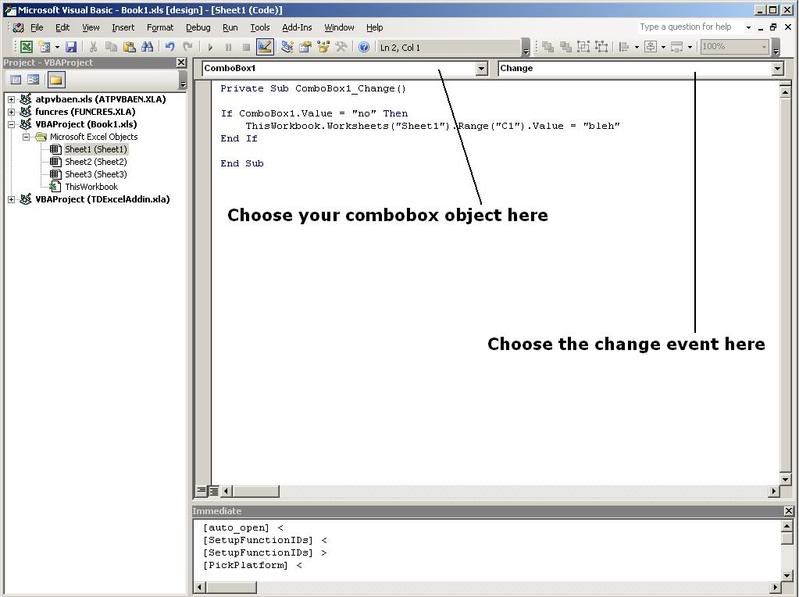Open the Tools menu
Viewport: 799px width, 597px height.
260,28
